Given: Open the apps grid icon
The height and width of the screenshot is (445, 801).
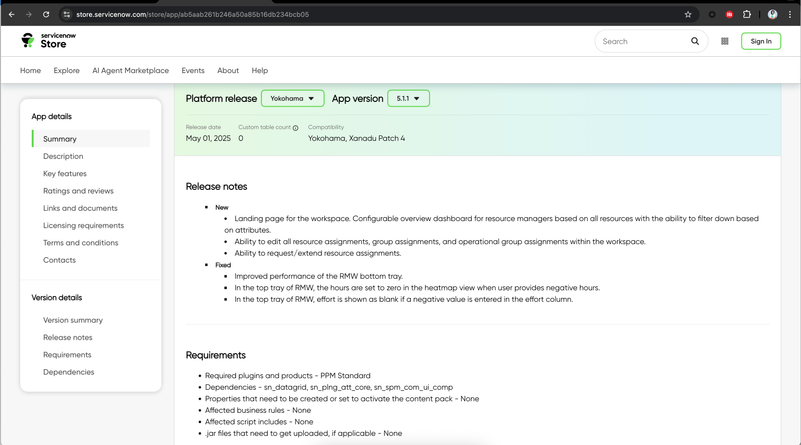Looking at the screenshot, I should point(724,41).
